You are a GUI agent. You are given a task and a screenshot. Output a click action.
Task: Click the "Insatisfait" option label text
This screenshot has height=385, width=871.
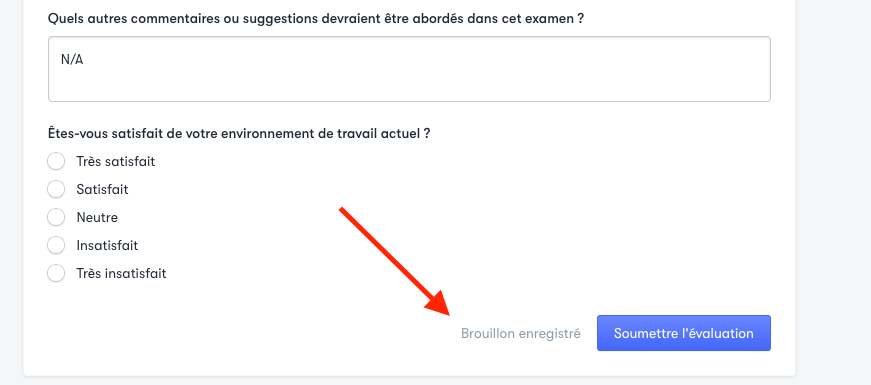click(x=107, y=246)
